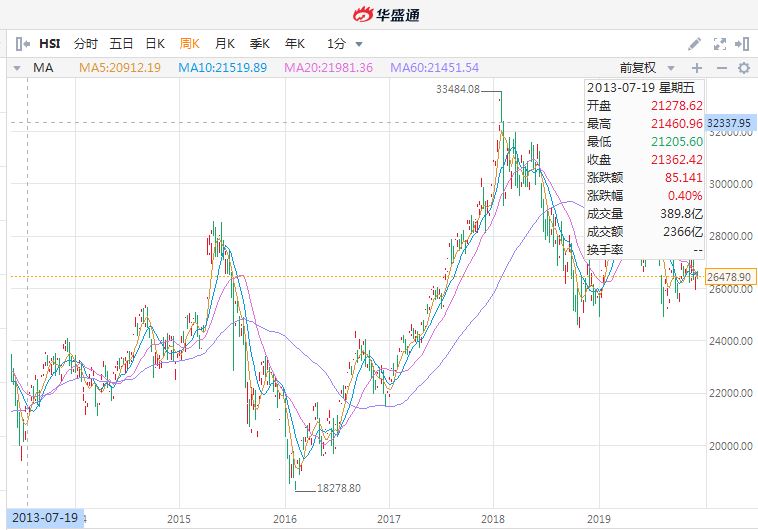Image resolution: width=758 pixels, height=530 pixels.
Task: Select the MA60:21451.54 value
Action: (x=435, y=68)
